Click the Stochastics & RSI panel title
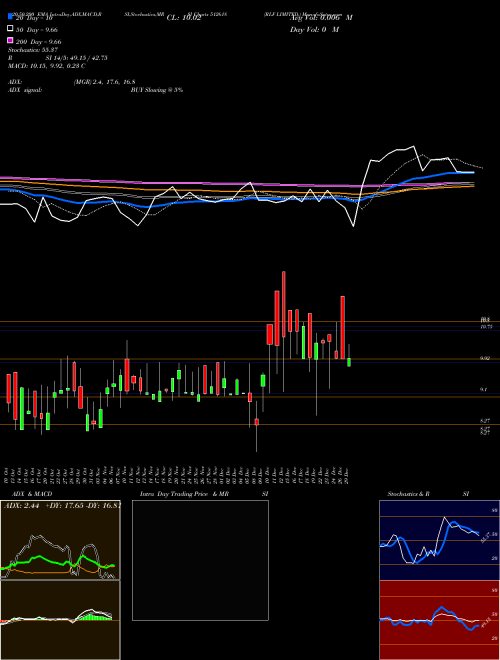 pos(428,494)
